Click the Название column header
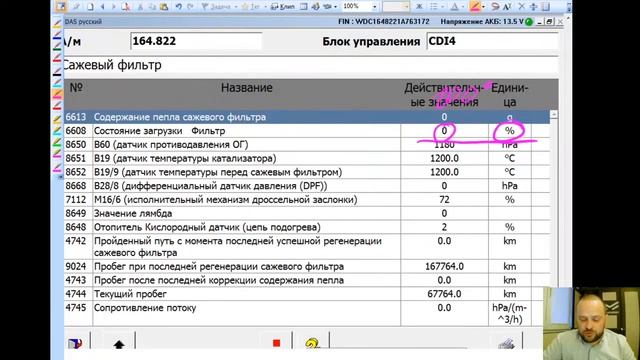 [247, 87]
